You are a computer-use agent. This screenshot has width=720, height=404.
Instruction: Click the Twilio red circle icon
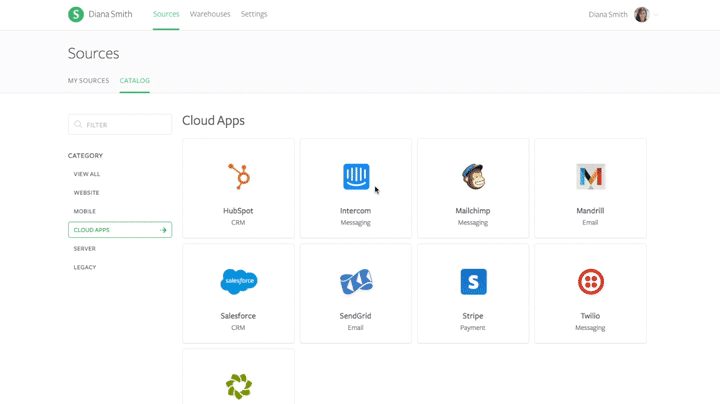coord(590,282)
